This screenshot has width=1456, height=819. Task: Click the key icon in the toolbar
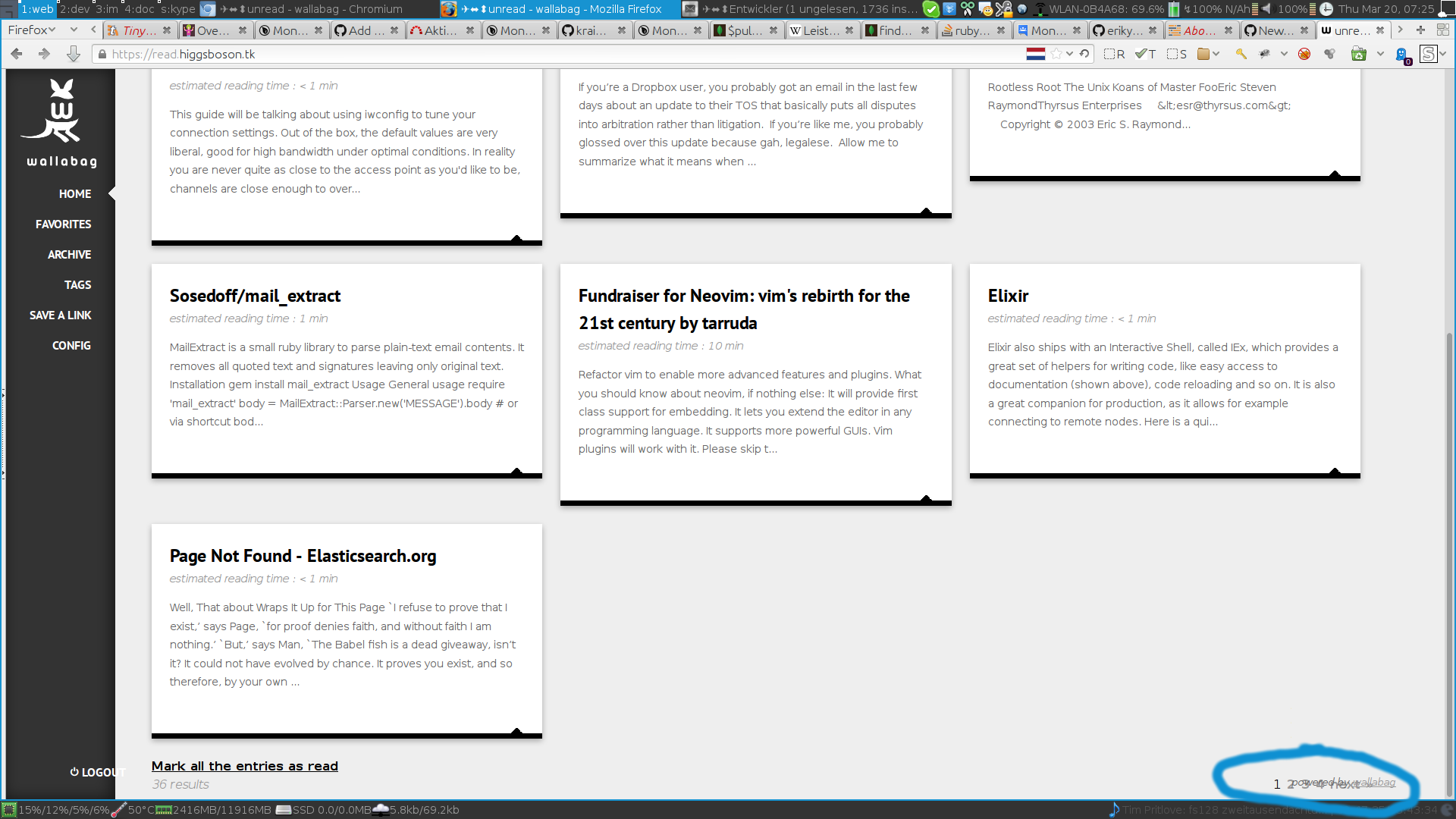point(1241,54)
